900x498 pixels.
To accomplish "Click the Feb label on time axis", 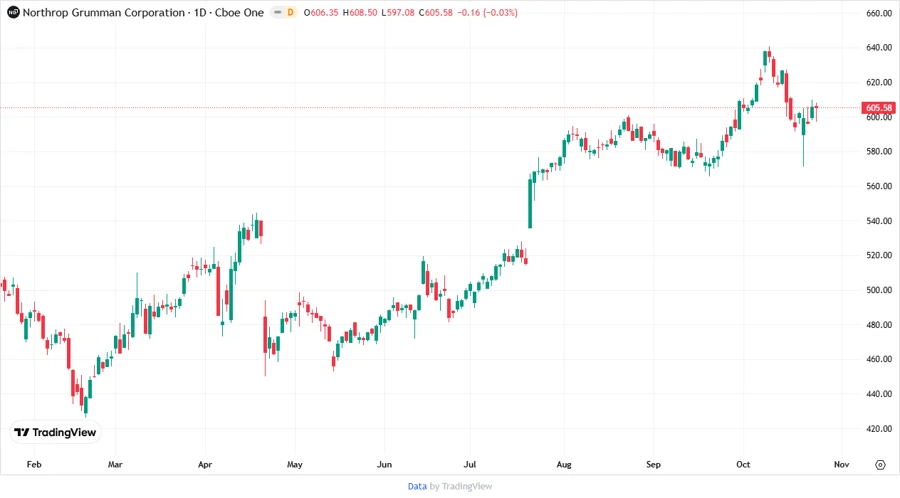I will tap(34, 465).
